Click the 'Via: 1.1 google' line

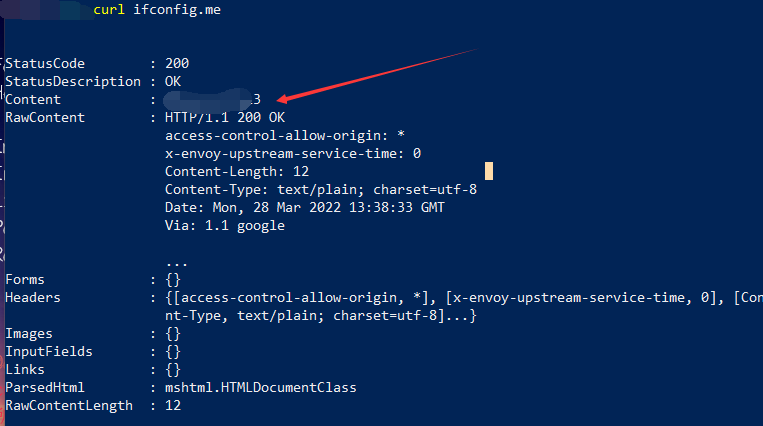coord(225,225)
